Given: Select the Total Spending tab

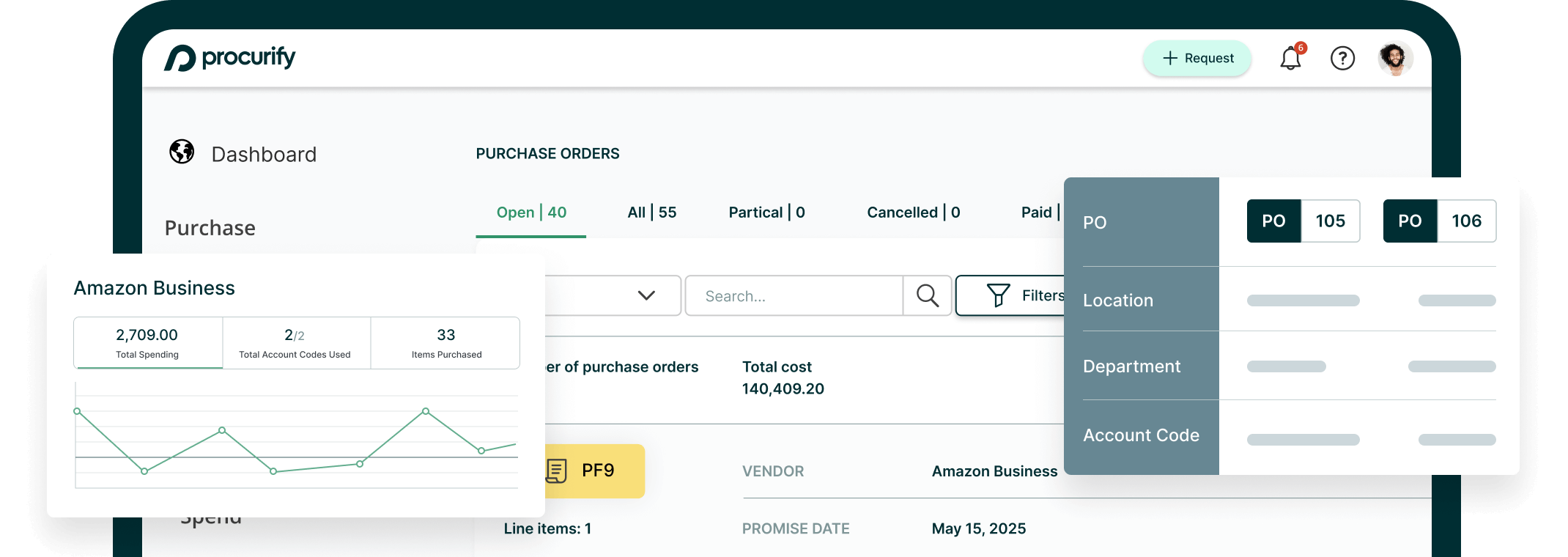Looking at the screenshot, I should click(x=148, y=343).
